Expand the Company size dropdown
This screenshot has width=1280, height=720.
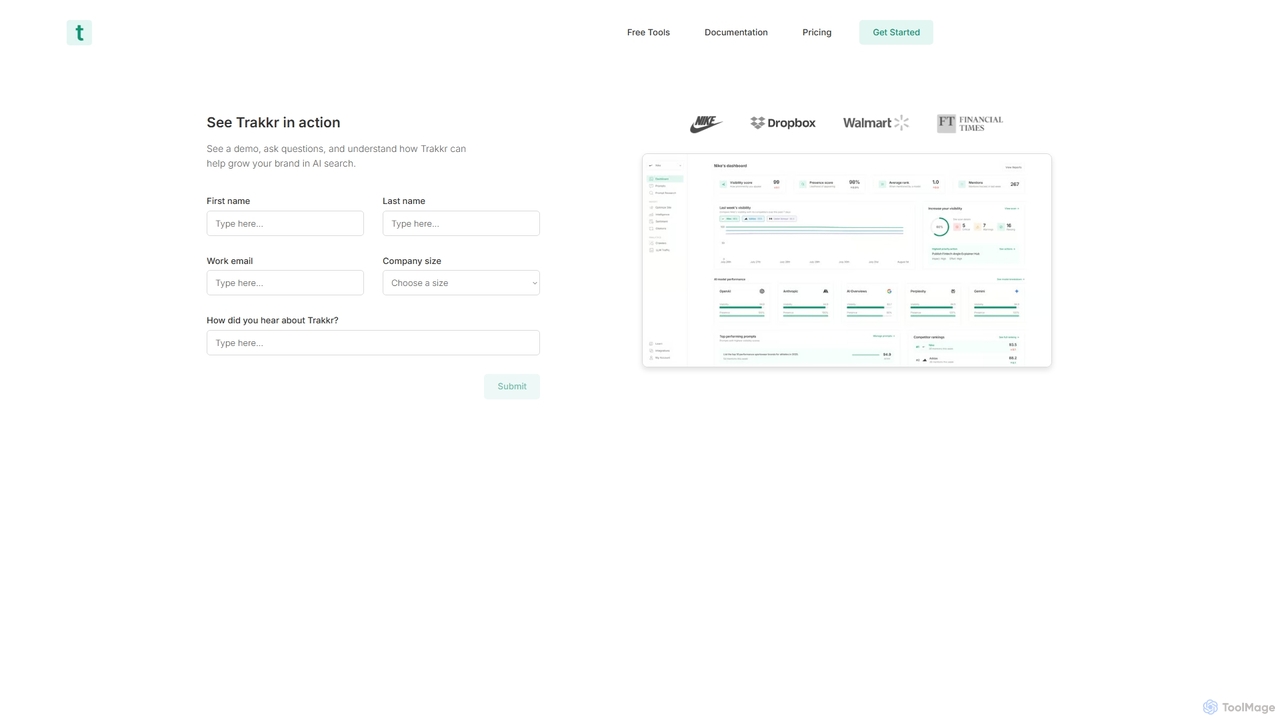pos(461,283)
